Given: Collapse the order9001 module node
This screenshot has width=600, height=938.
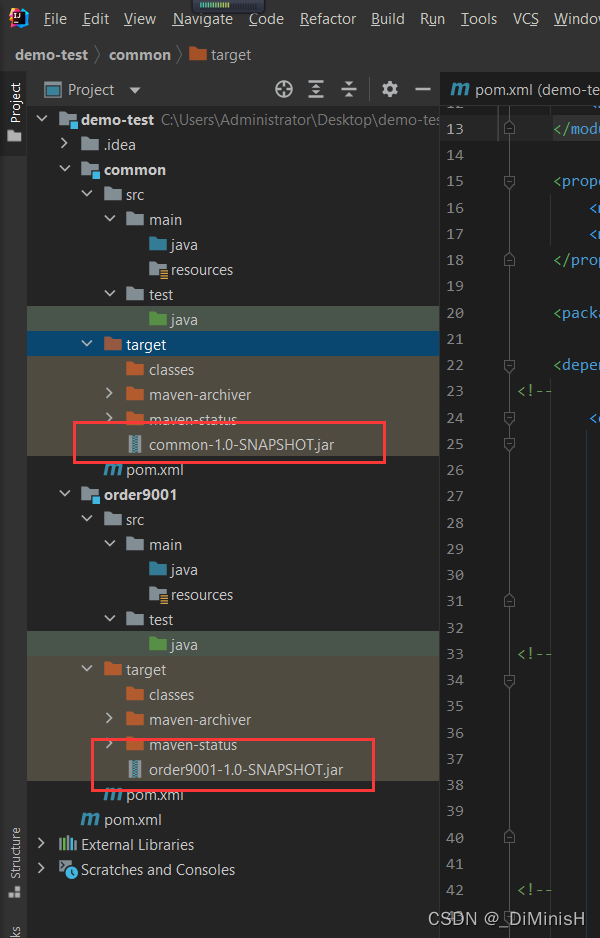Looking at the screenshot, I should (x=65, y=494).
